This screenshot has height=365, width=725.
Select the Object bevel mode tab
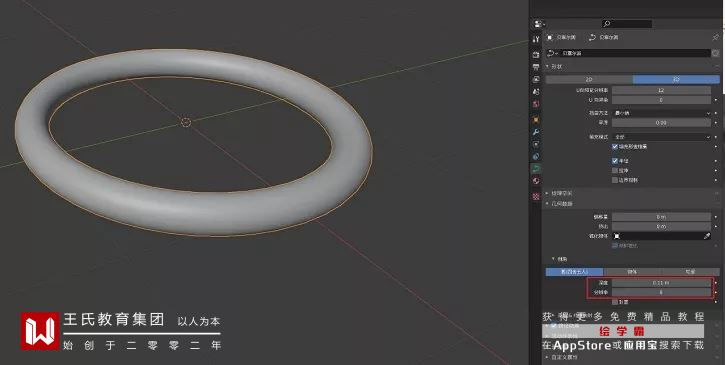pos(633,272)
